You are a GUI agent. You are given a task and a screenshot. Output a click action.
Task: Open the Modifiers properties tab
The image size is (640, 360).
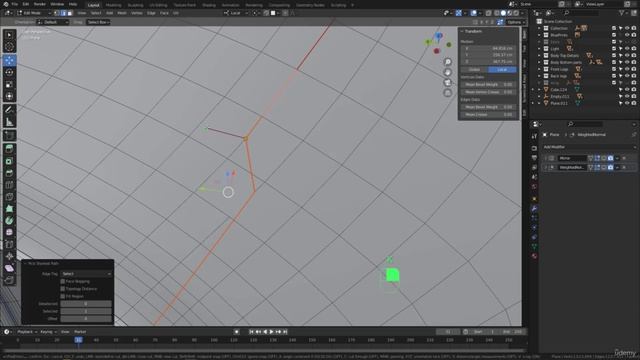point(534,208)
